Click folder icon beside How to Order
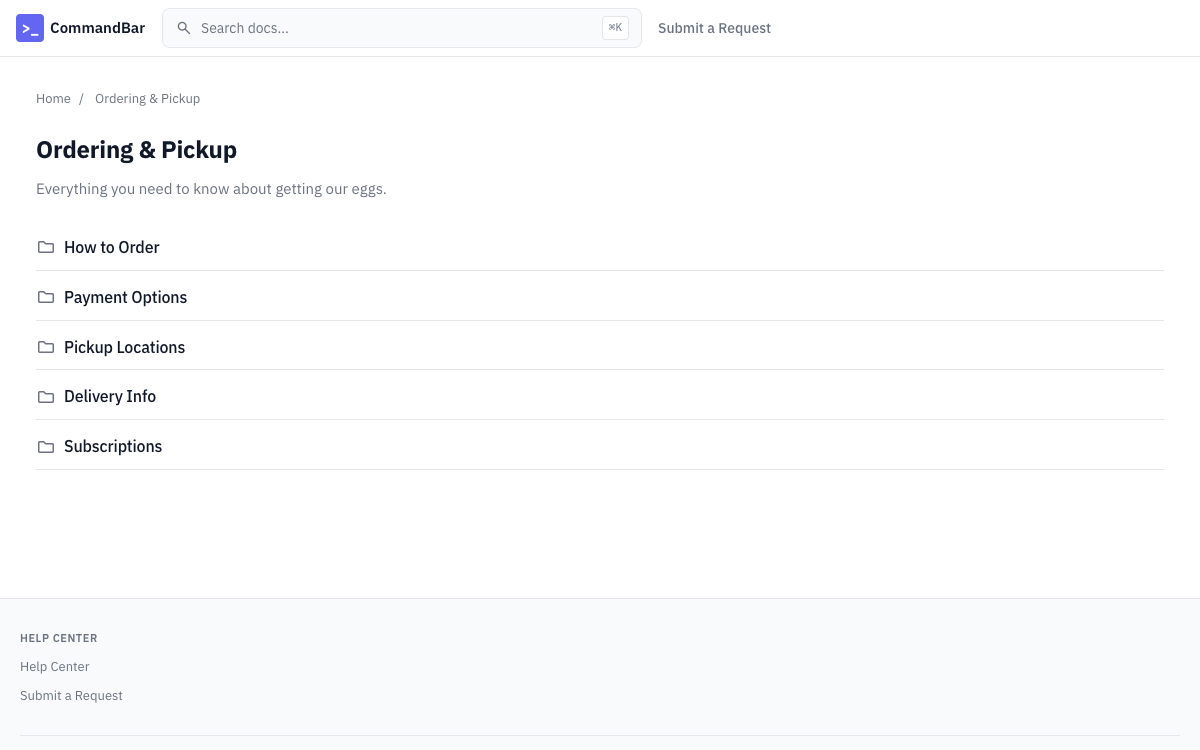This screenshot has width=1200, height=750. coord(46,247)
